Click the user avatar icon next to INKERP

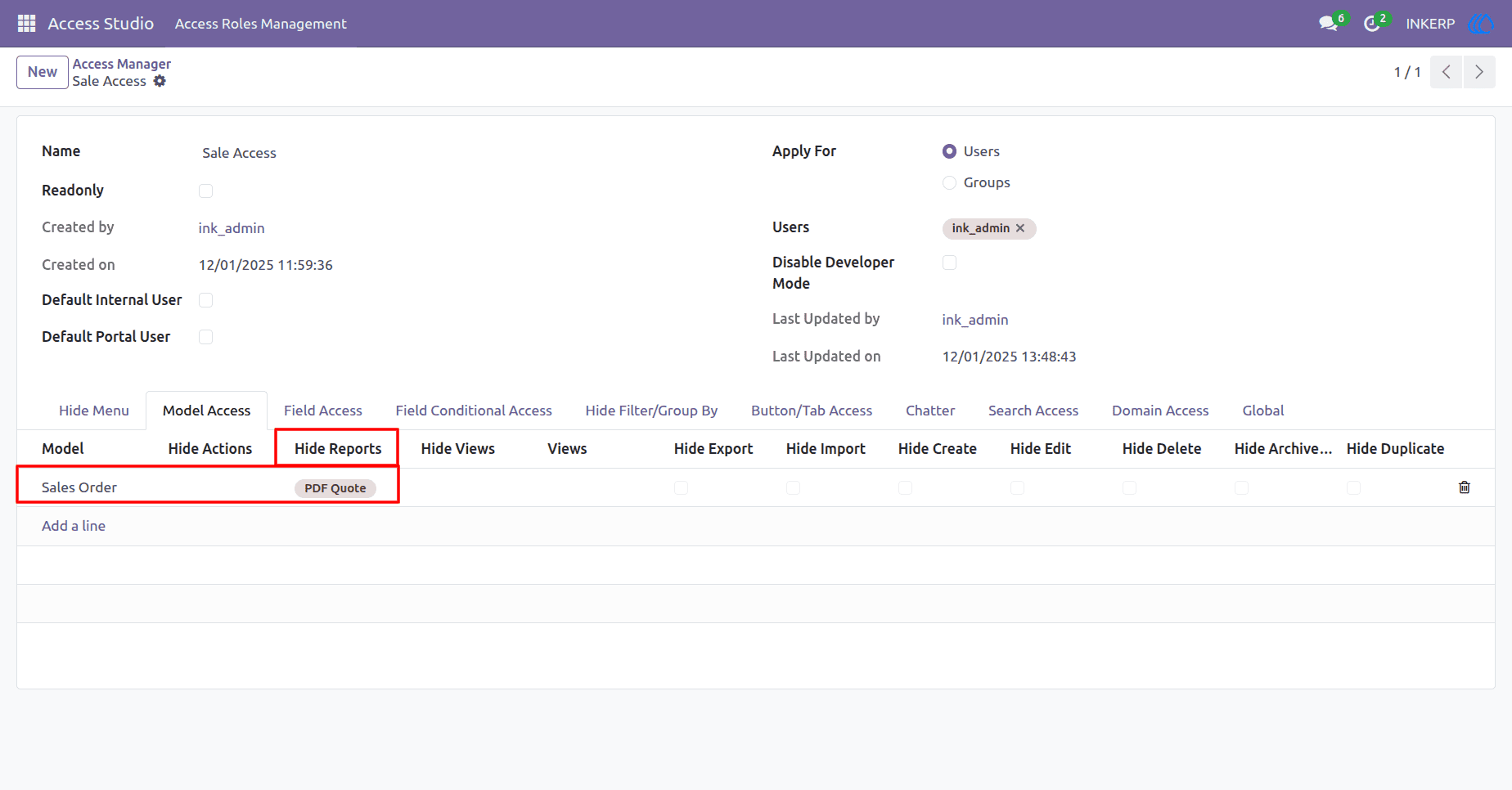[x=1481, y=24]
